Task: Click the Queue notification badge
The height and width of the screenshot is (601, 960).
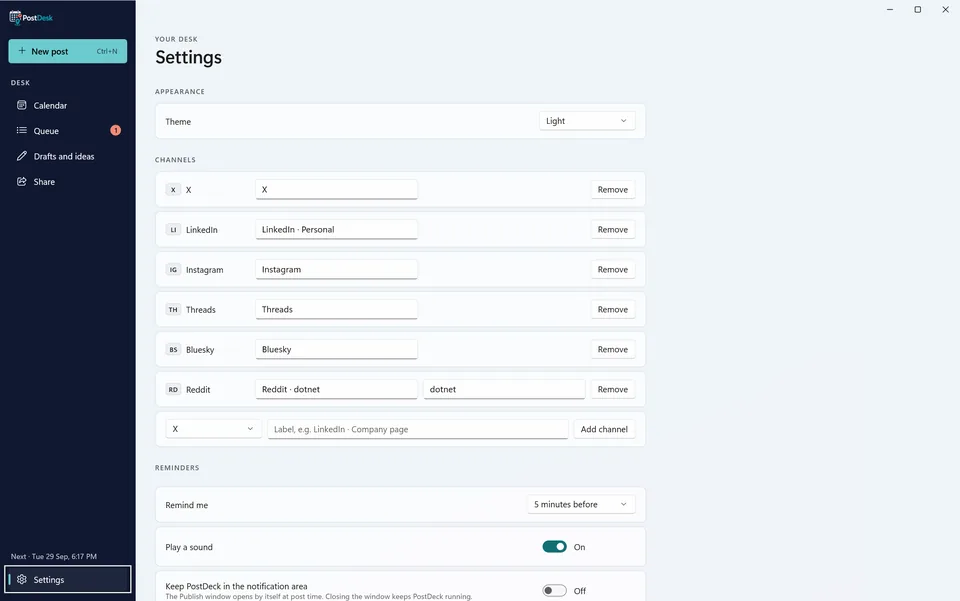Action: click(x=115, y=130)
